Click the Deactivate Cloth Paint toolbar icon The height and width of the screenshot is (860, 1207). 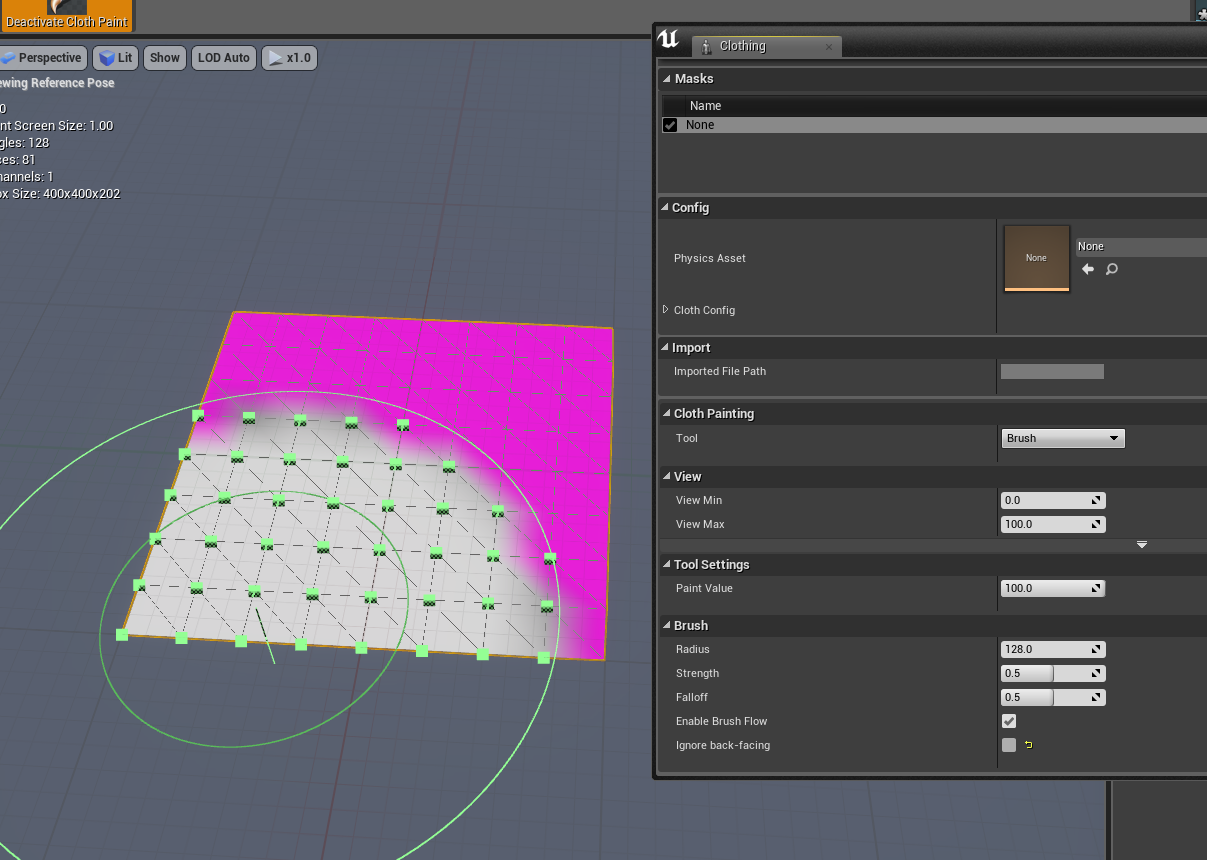click(x=67, y=14)
